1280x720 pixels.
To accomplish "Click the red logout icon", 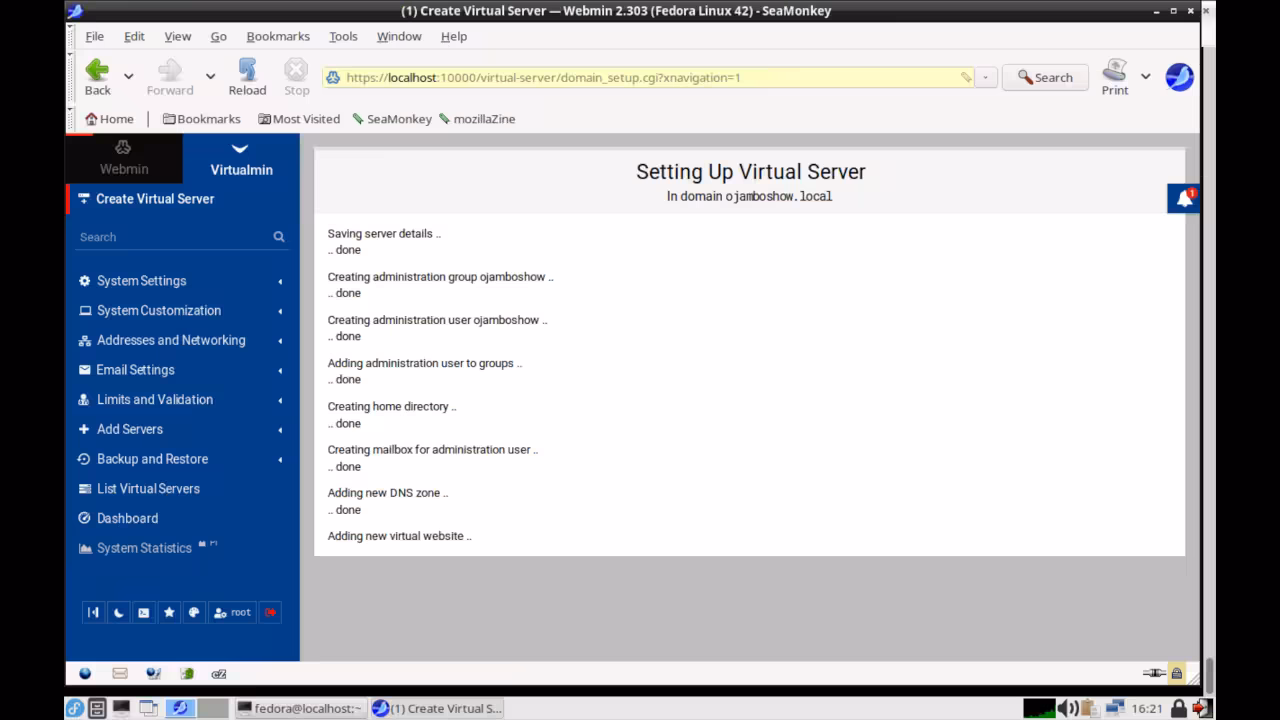I will pyautogui.click(x=270, y=612).
